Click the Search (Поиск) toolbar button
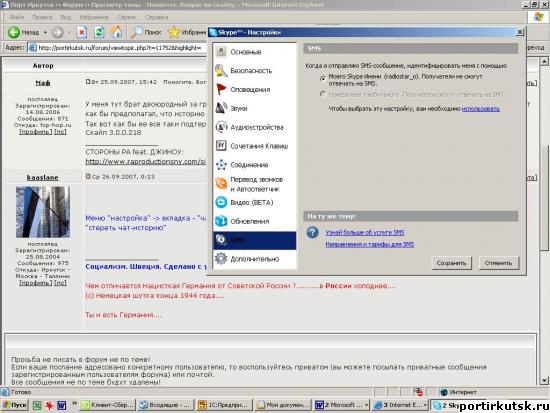This screenshot has width=550, height=413. click(146, 33)
